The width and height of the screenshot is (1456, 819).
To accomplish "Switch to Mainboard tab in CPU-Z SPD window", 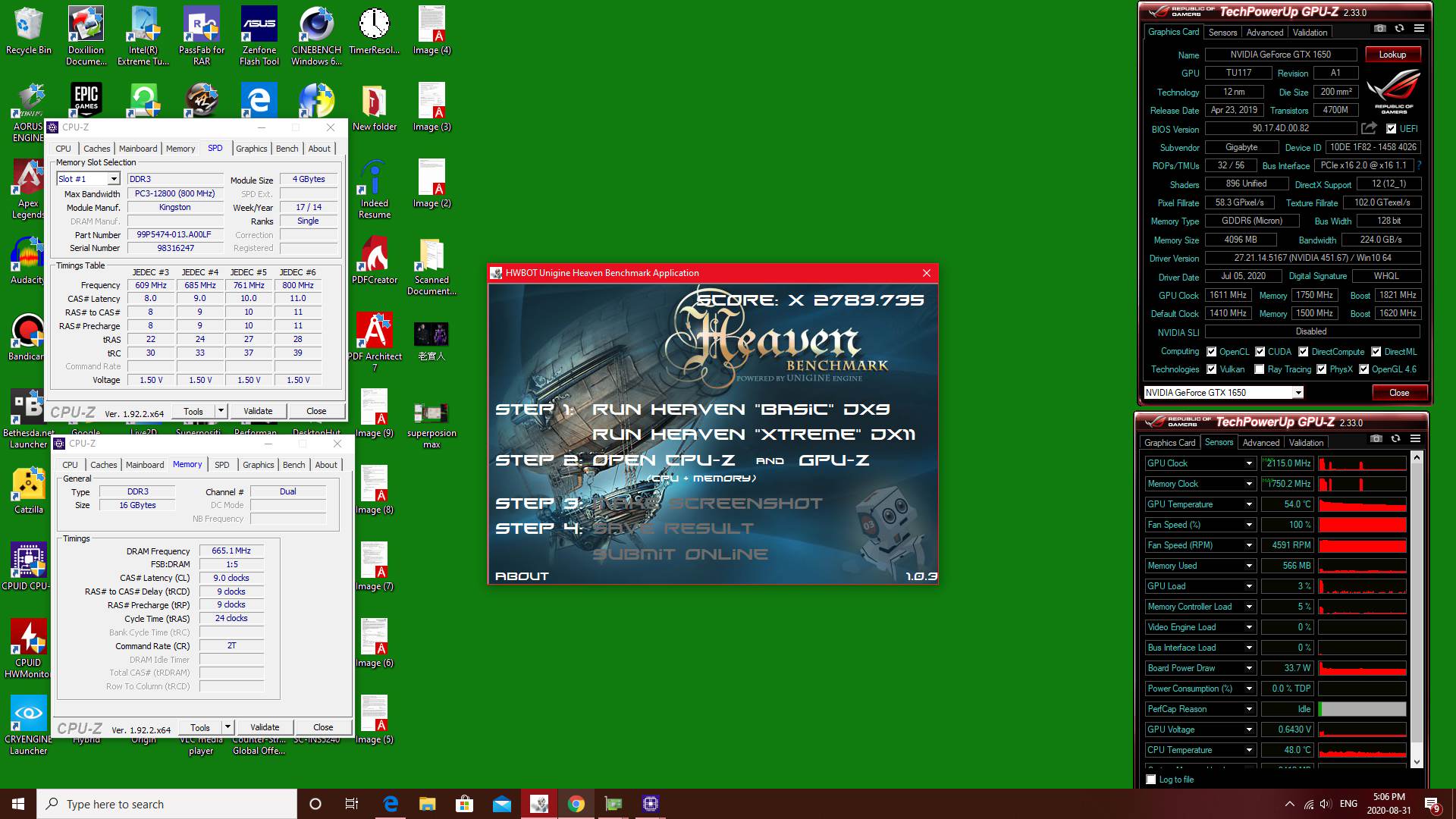I will coord(138,149).
